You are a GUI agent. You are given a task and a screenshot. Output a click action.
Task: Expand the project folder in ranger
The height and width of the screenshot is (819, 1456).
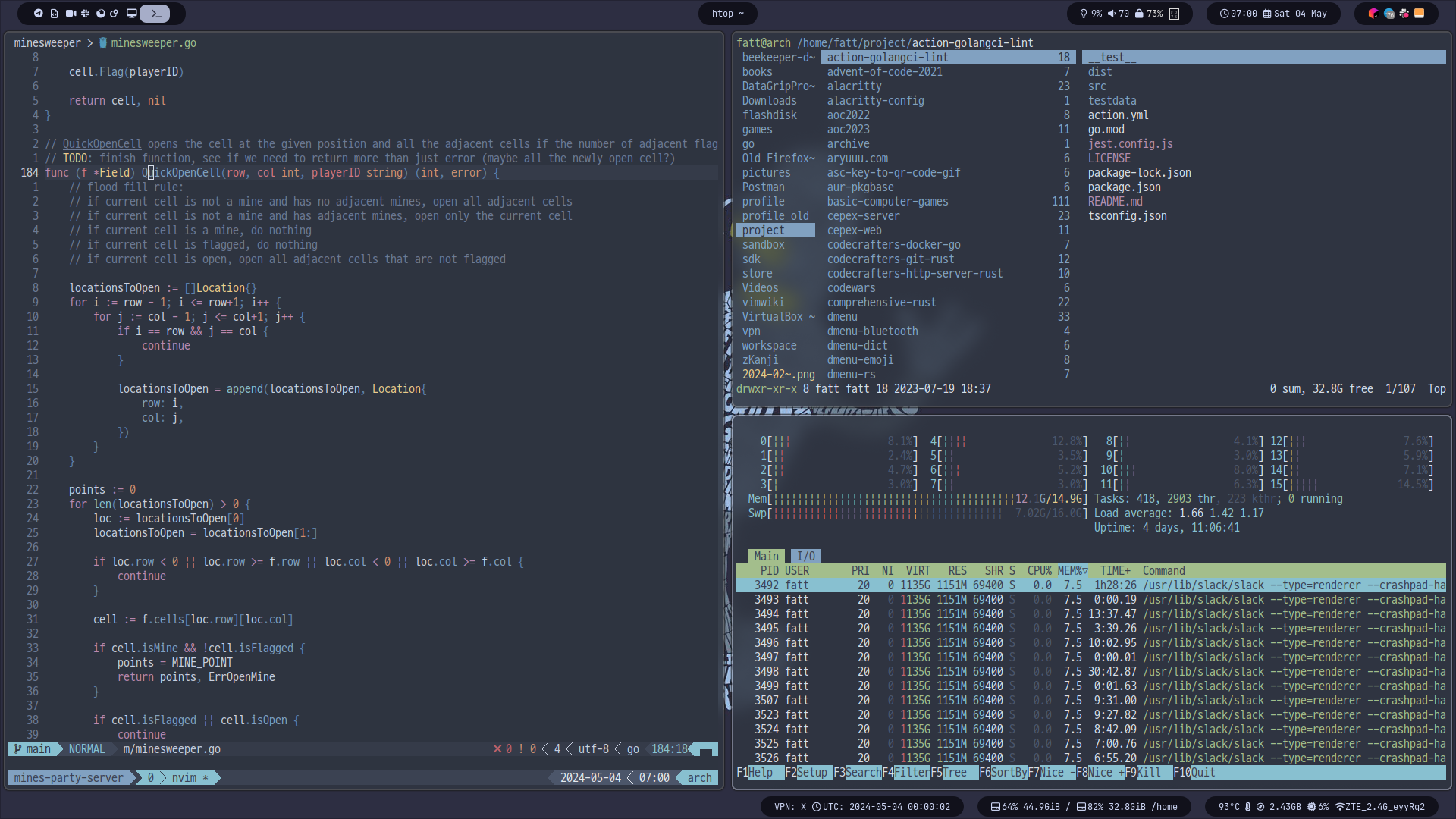point(764,230)
